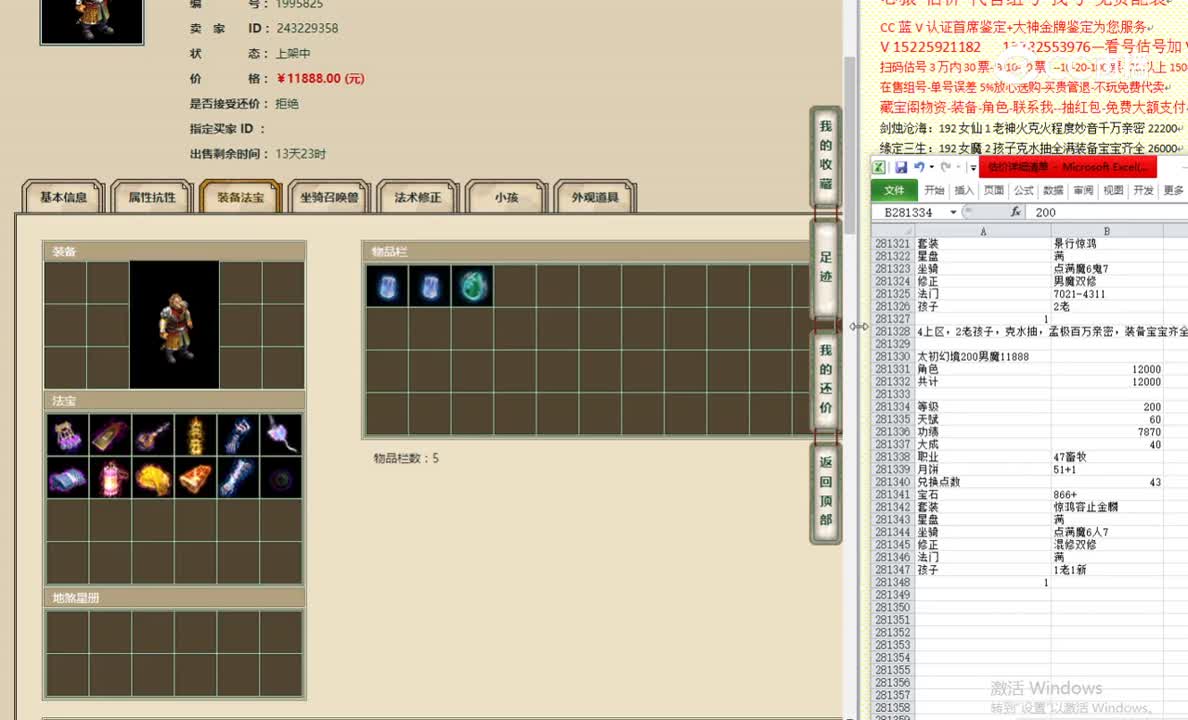Open the 基本信息 tab

[x=64, y=197]
